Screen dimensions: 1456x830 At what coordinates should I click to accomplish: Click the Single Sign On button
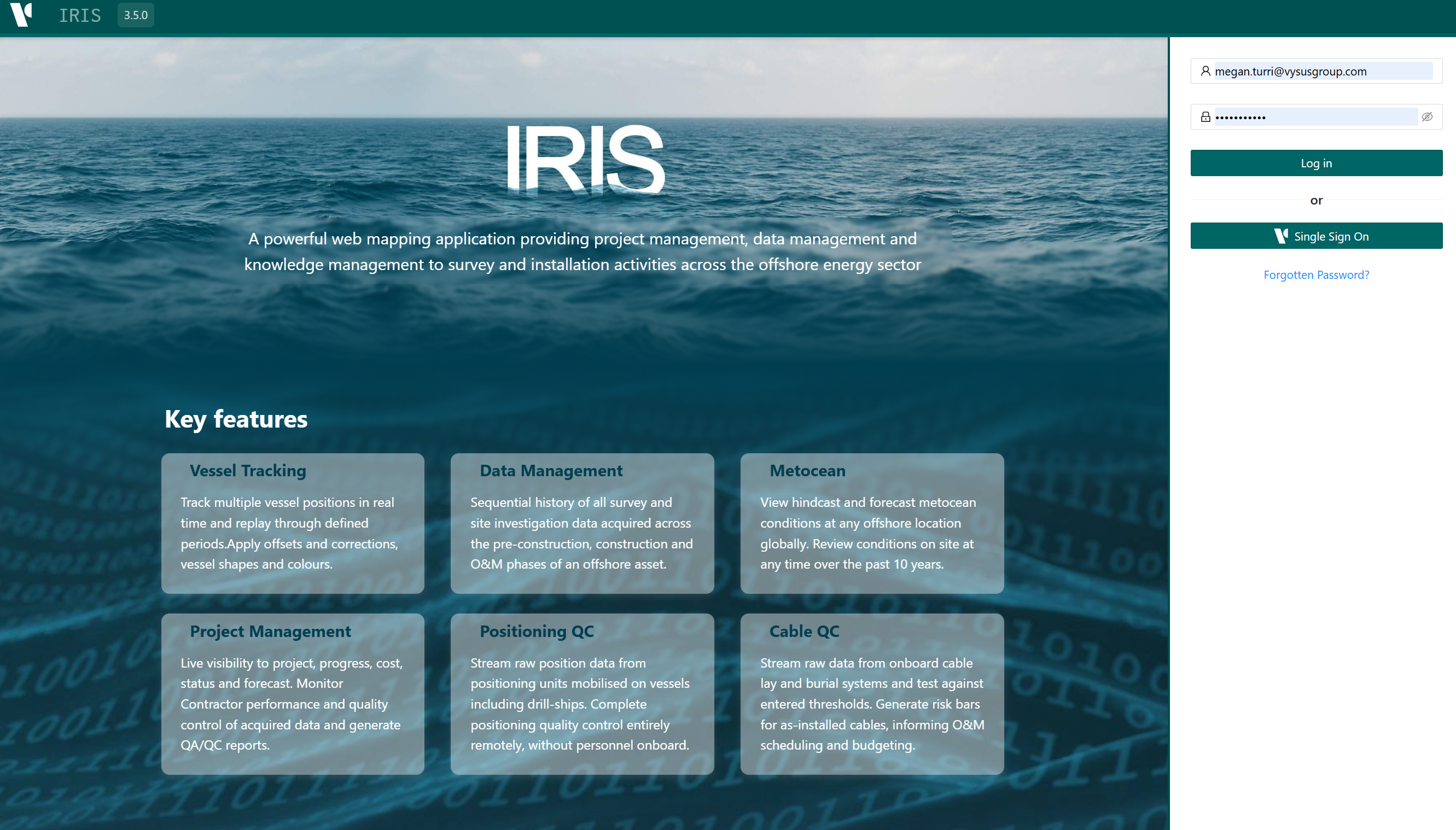tap(1317, 236)
